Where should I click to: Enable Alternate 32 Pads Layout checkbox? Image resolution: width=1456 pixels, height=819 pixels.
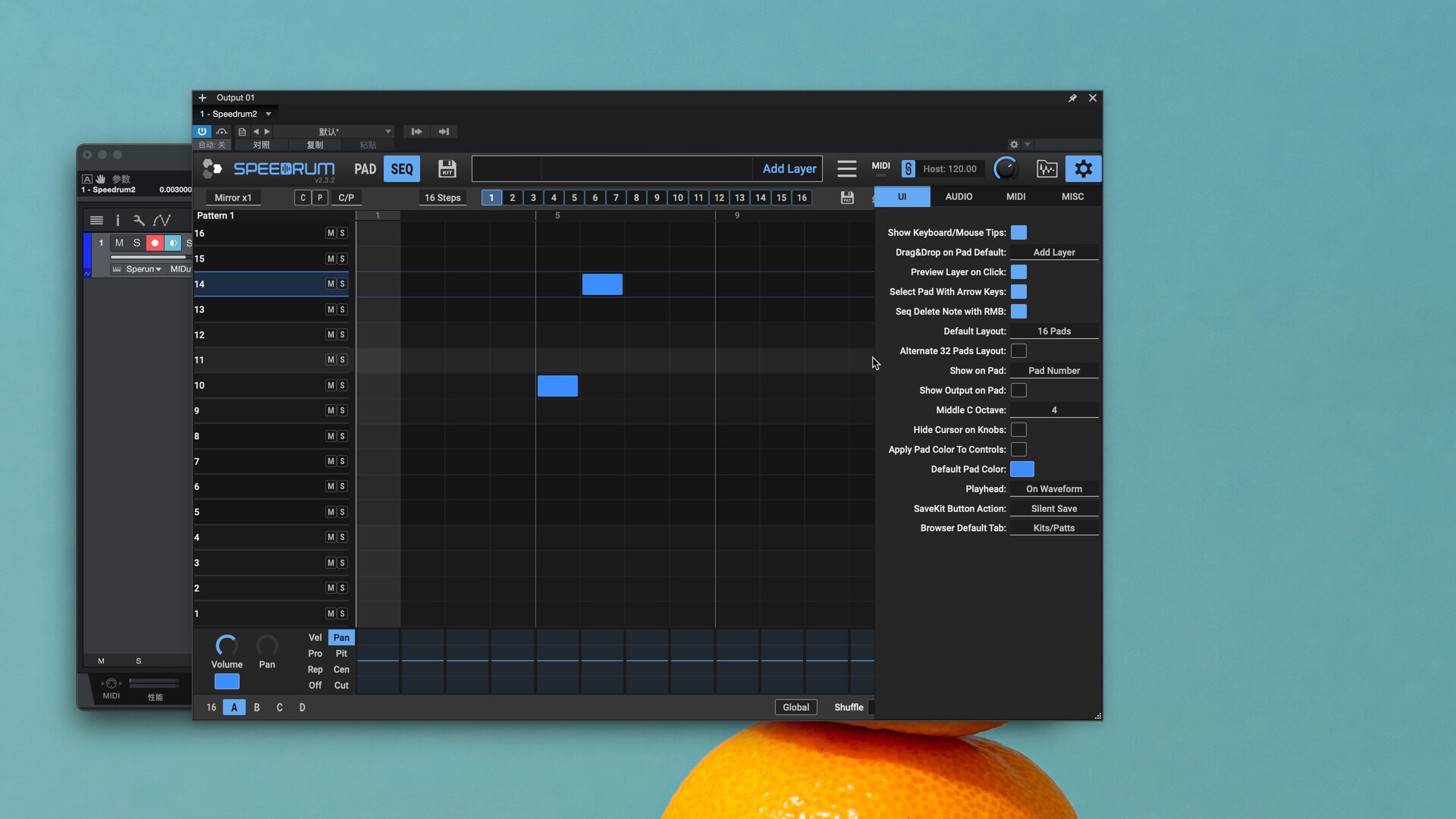1018,351
